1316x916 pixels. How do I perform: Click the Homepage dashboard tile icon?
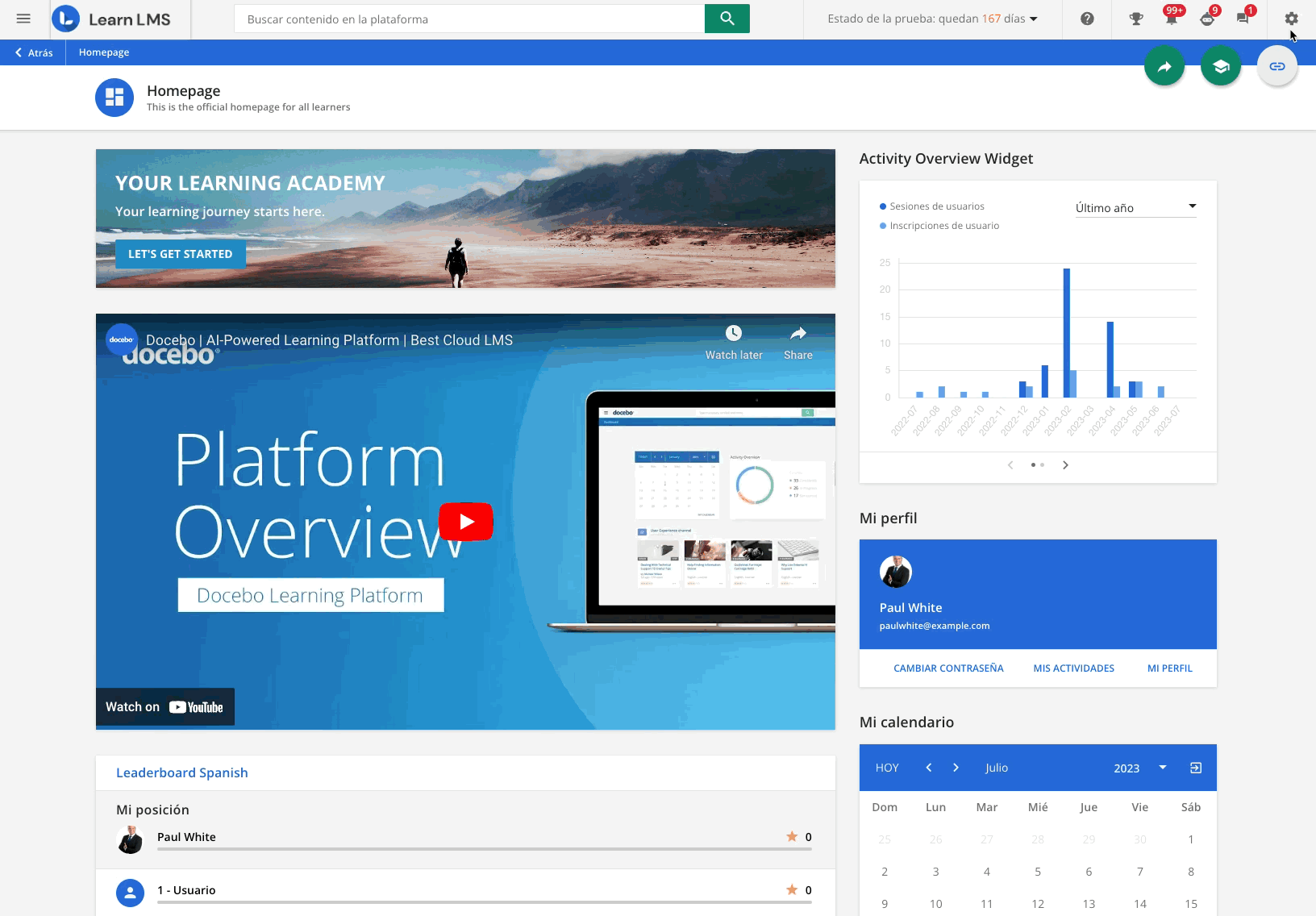coord(115,98)
